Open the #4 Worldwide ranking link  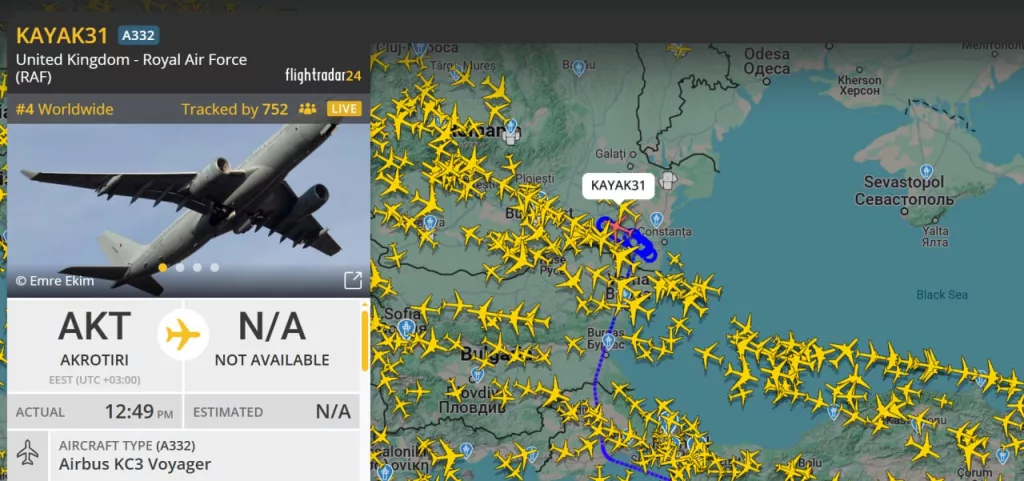point(65,109)
